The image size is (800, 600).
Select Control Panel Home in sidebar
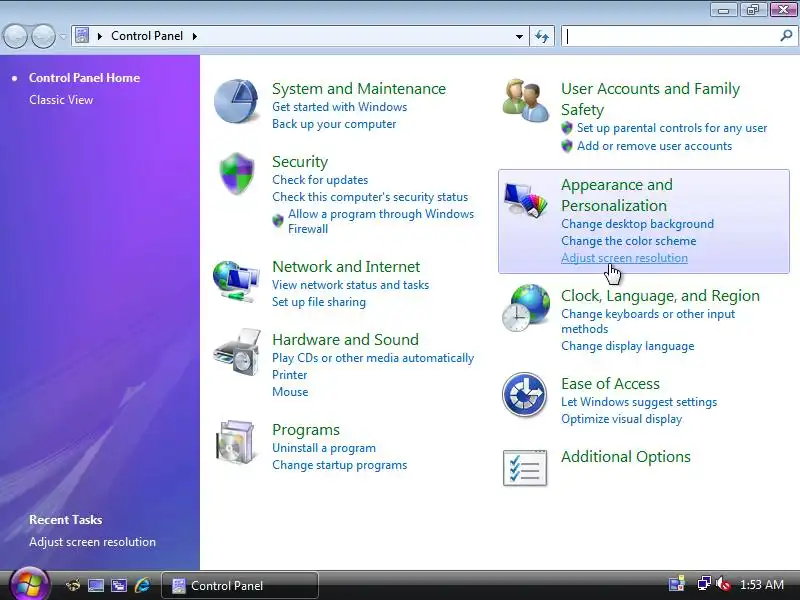coord(84,78)
